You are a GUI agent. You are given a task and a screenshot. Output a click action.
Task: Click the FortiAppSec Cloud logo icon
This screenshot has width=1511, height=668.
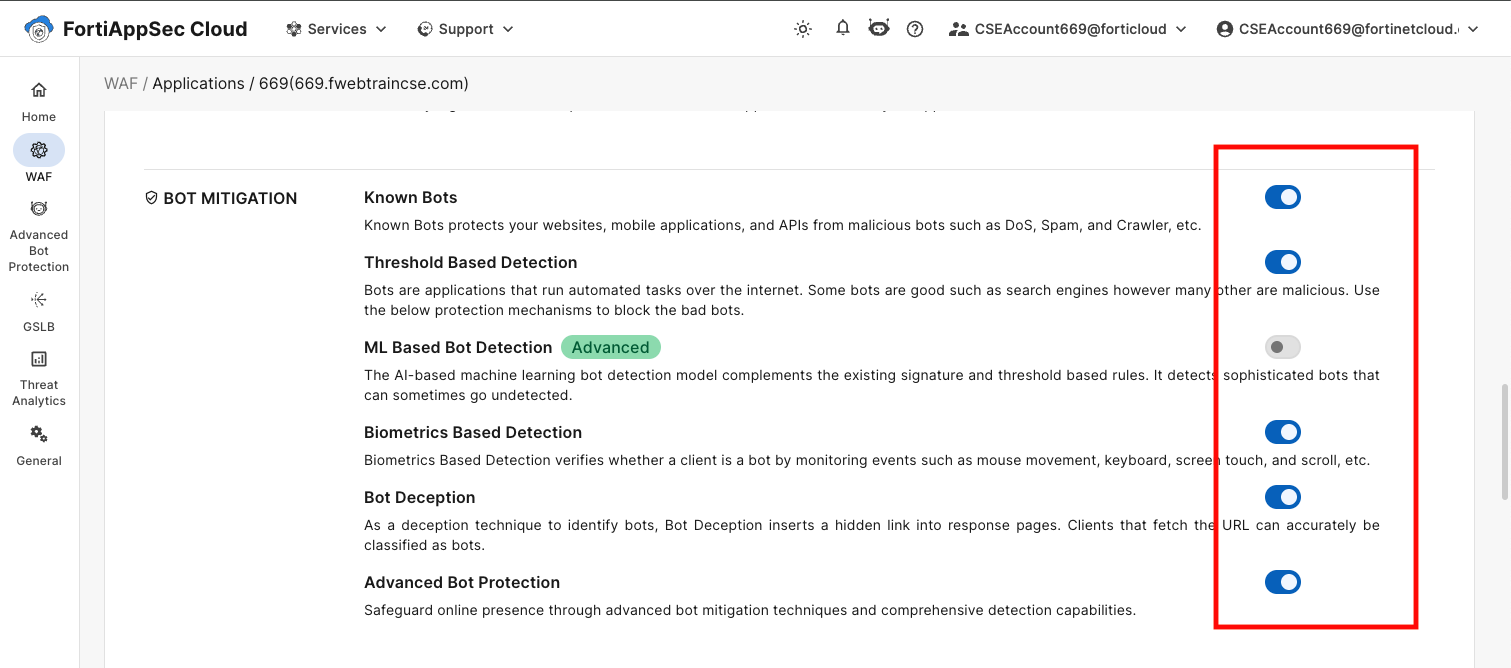coord(39,29)
